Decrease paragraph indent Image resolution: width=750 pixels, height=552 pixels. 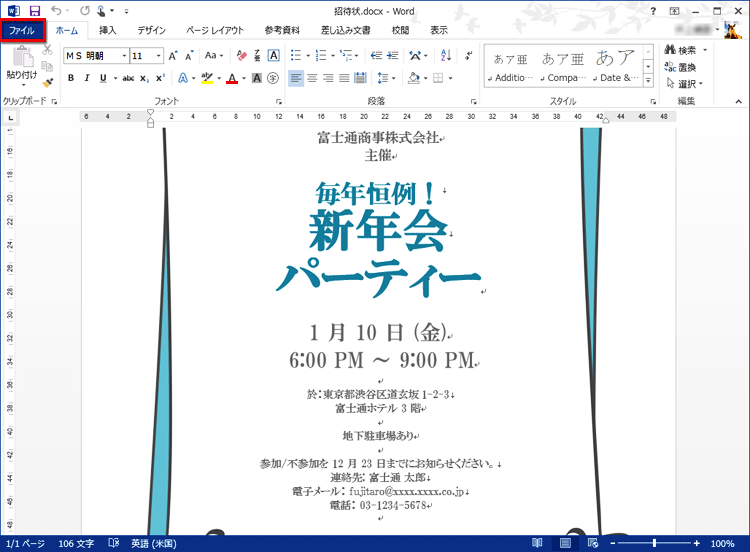click(376, 56)
